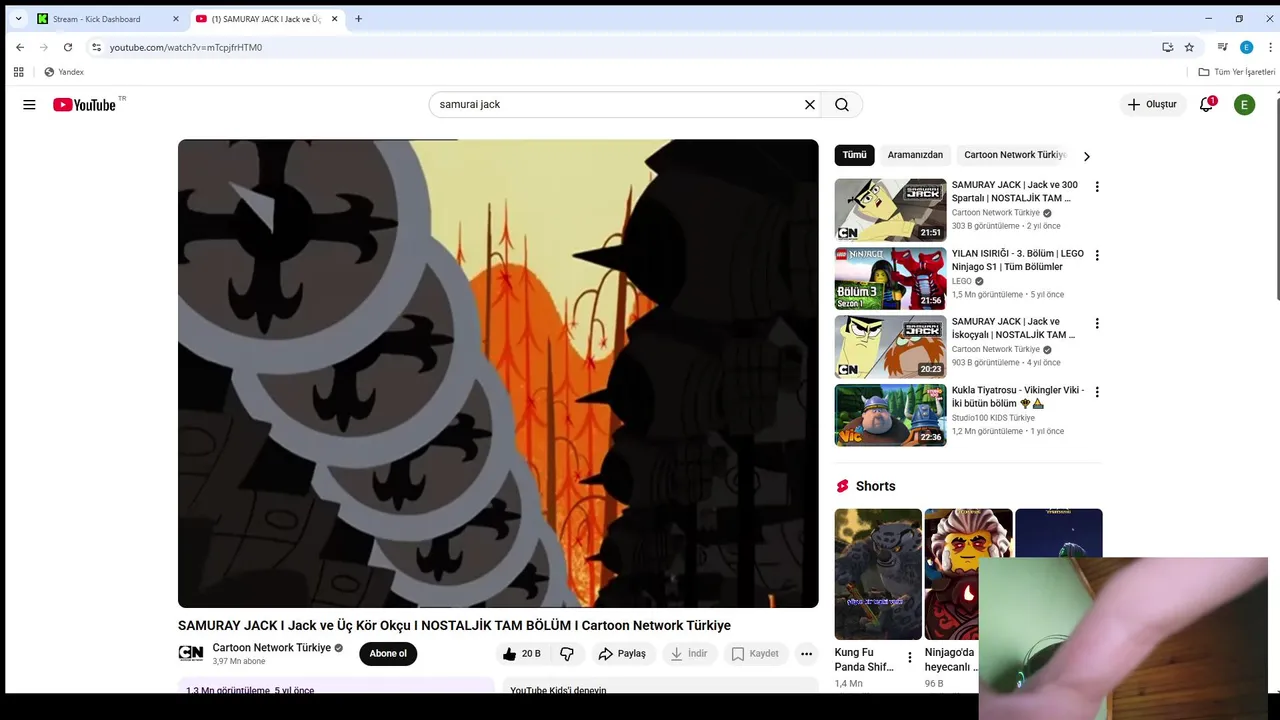Screen dimensions: 1280x720
Task: Click the Cartoon Network channel avatar
Action: (x=190, y=654)
